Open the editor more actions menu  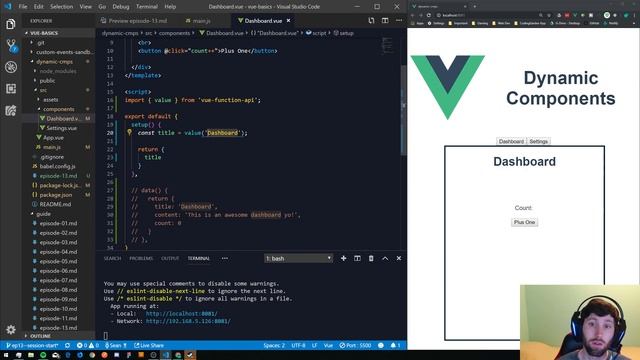click(x=399, y=20)
